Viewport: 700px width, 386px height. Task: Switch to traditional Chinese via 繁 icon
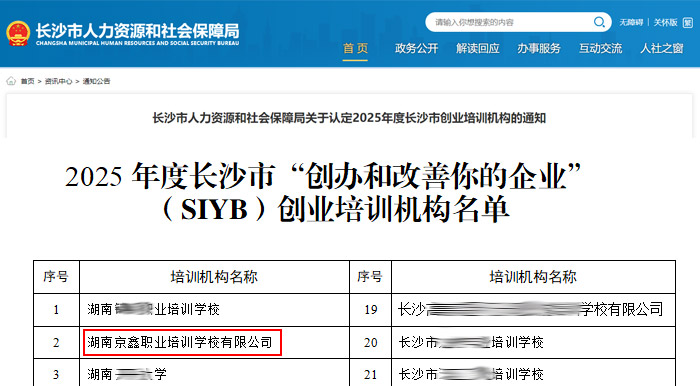click(688, 22)
